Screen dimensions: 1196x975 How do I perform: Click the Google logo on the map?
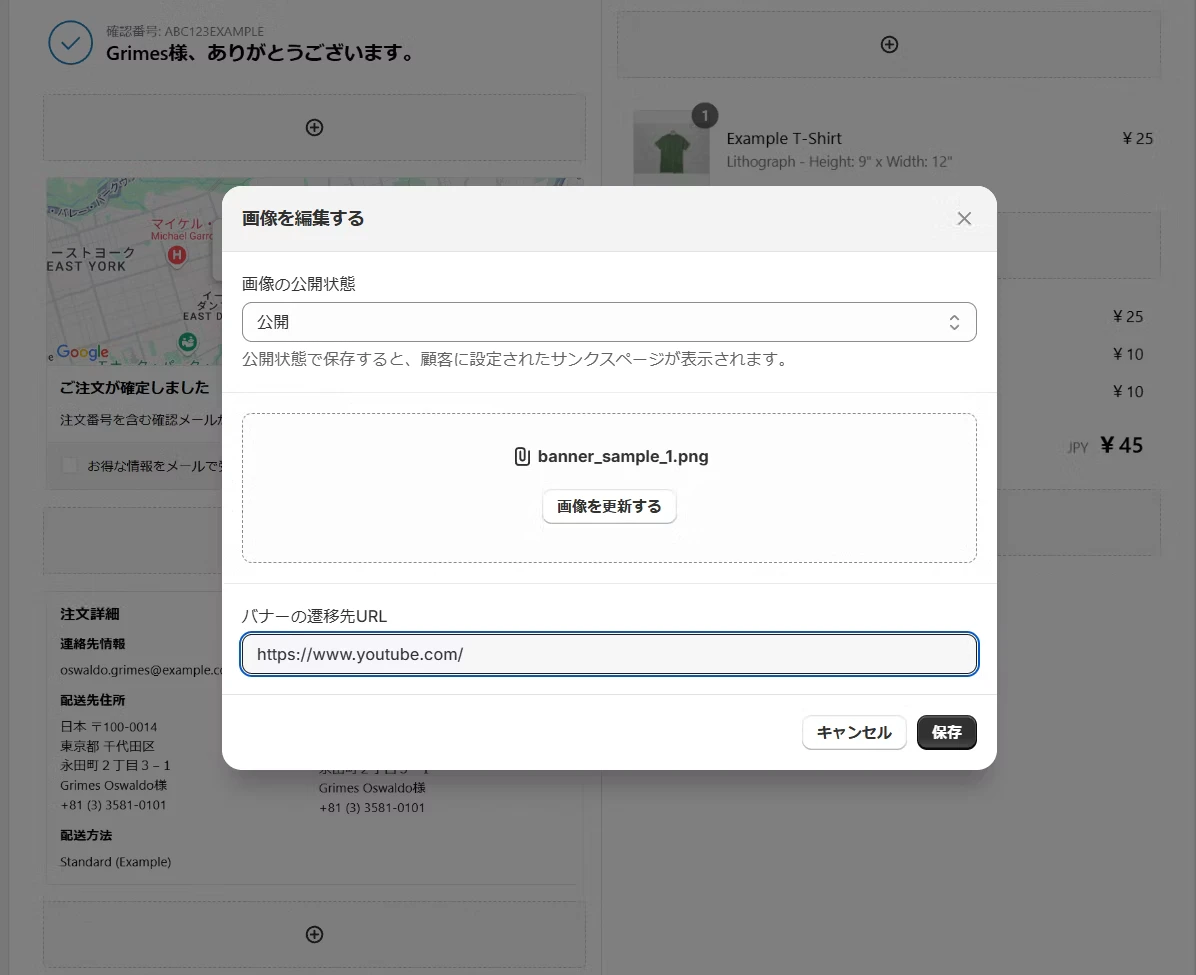pos(82,352)
